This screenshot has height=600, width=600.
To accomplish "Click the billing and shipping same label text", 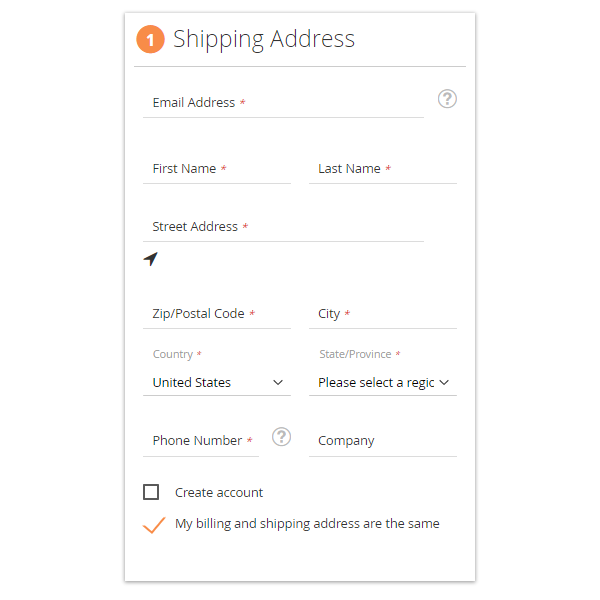I will 307,523.
